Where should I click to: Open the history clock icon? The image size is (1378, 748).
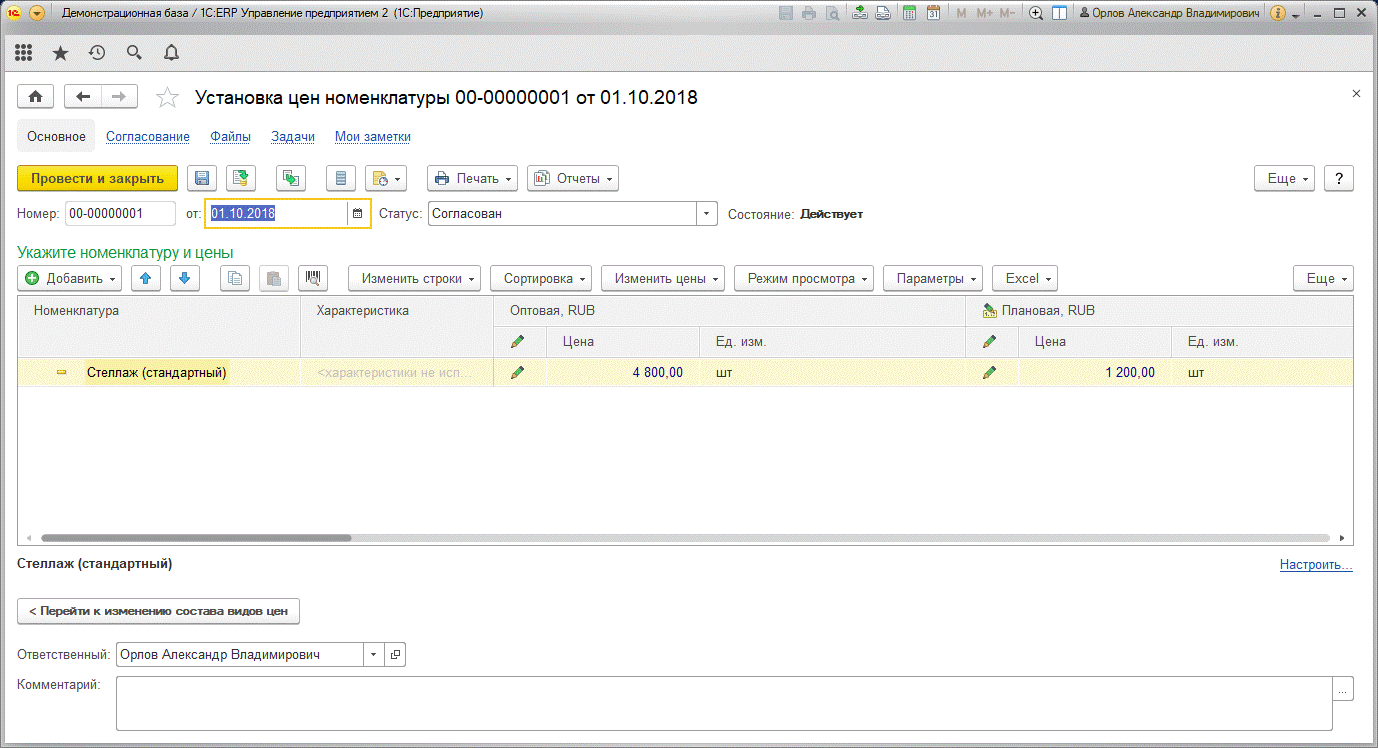tap(97, 53)
